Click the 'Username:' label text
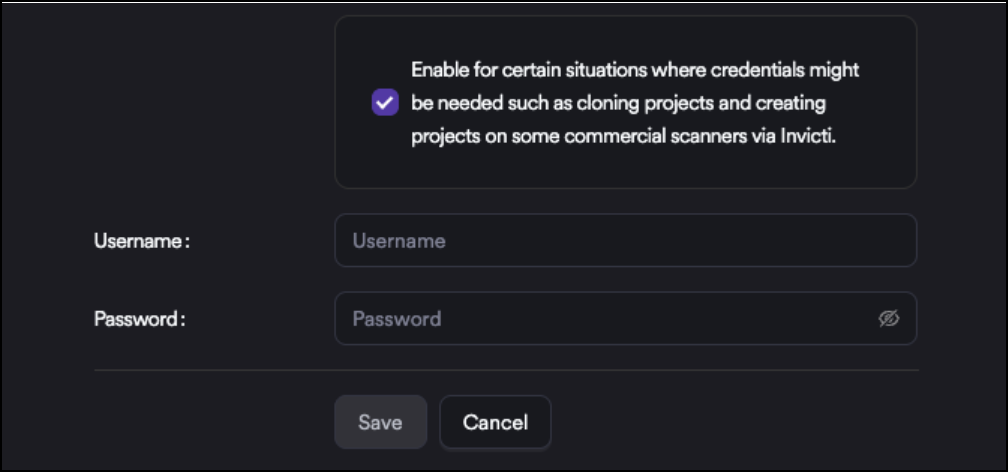 141,241
